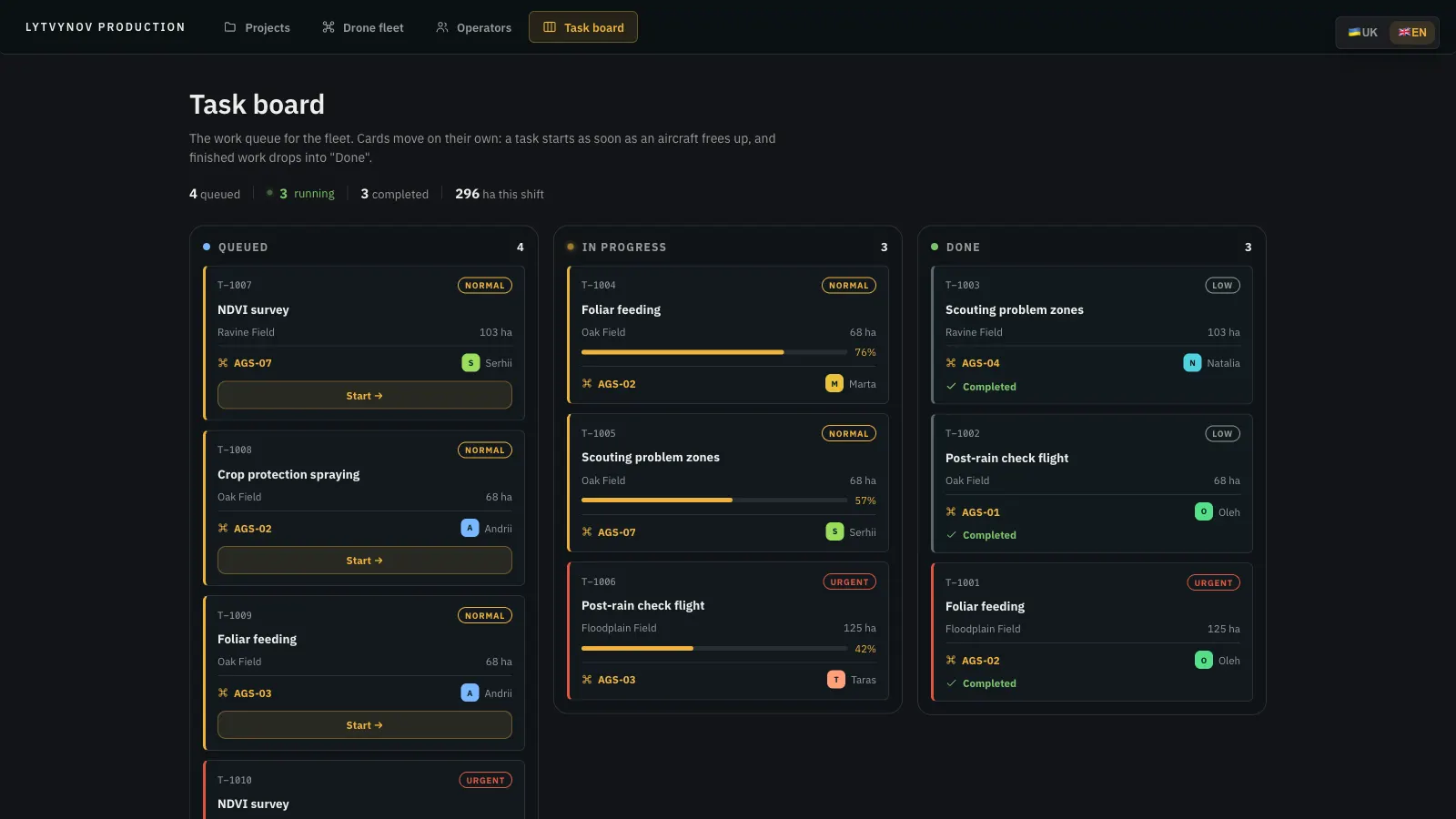Start task T-1007 NDVI survey
The width and height of the screenshot is (1456, 819).
coord(365,396)
